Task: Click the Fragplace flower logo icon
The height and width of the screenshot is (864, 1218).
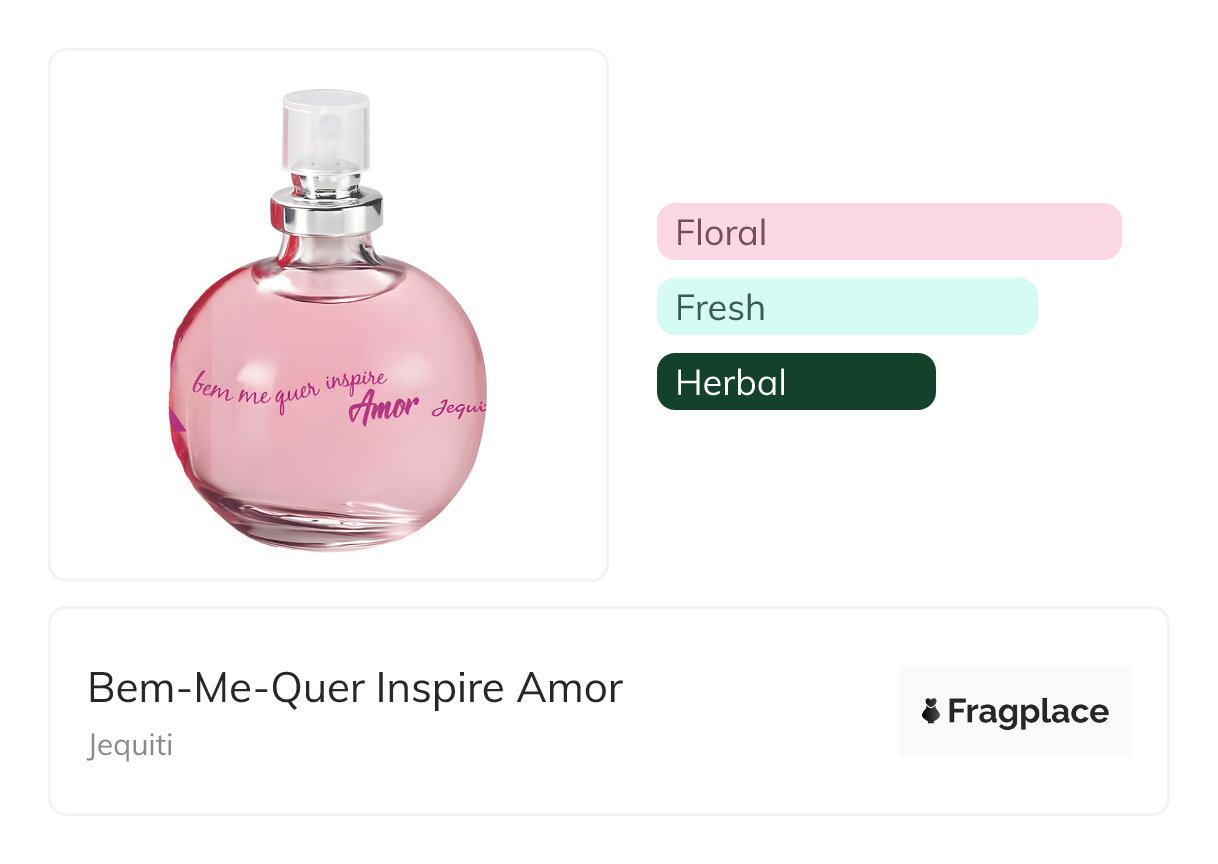Action: click(x=931, y=712)
